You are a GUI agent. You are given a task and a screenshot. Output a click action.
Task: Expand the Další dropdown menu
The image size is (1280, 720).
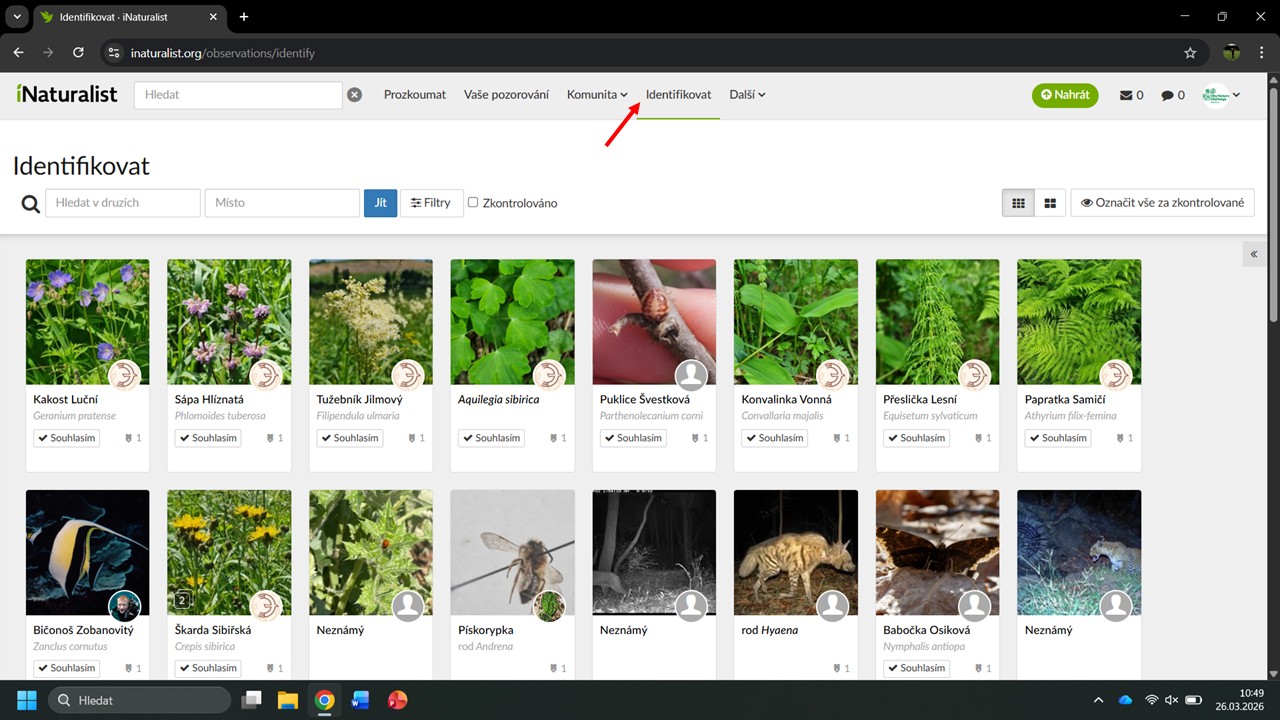tap(747, 95)
